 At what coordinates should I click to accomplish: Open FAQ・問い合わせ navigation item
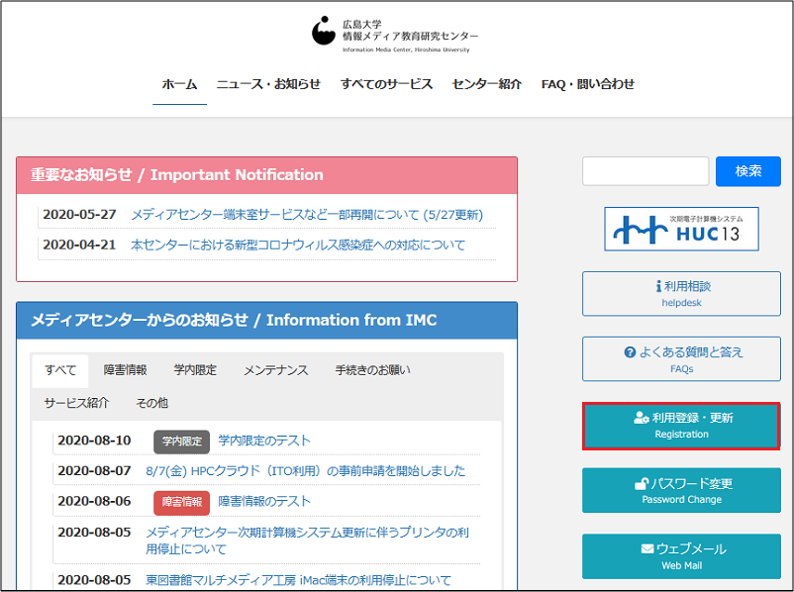pos(588,84)
